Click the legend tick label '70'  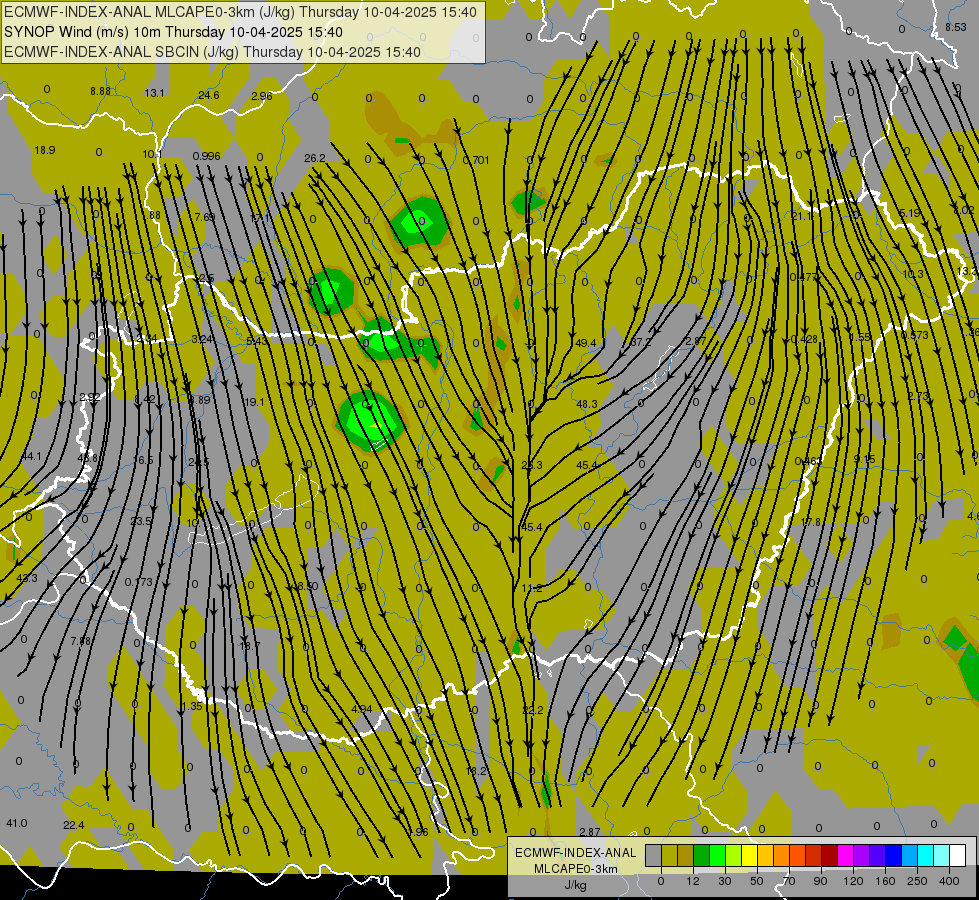pyautogui.click(x=789, y=881)
